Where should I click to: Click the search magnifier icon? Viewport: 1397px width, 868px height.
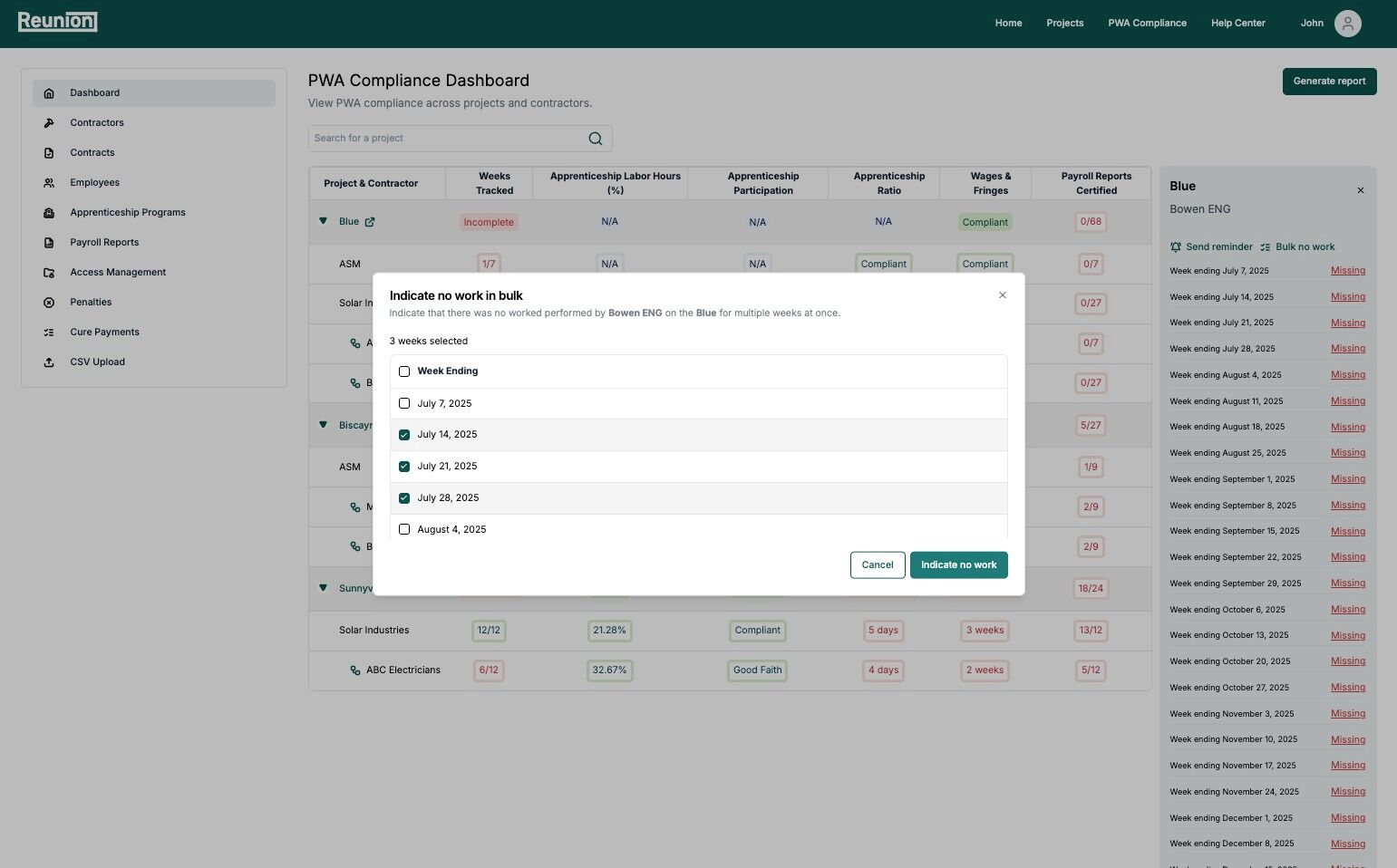coord(596,139)
